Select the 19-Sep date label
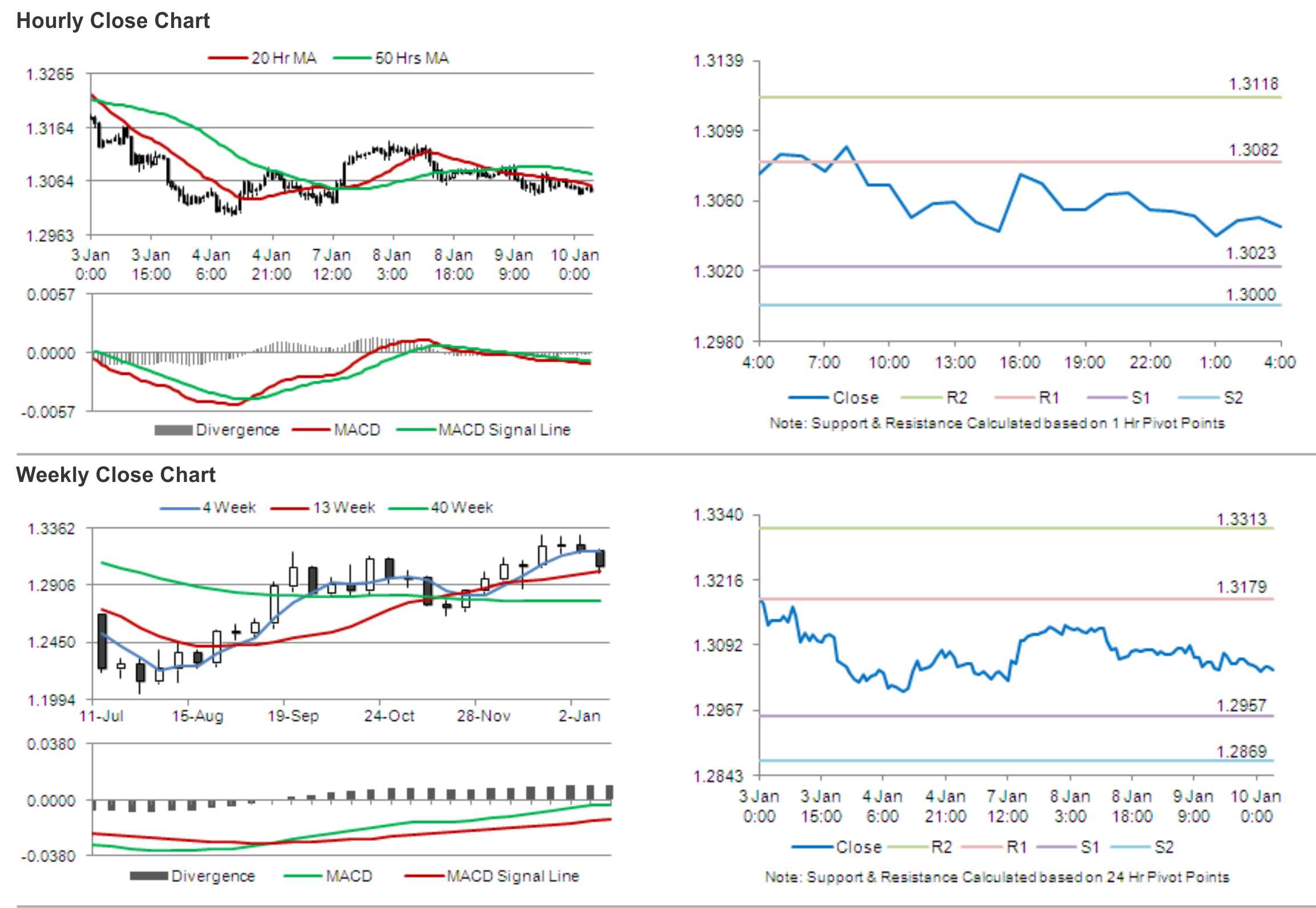The height and width of the screenshot is (908, 1316). [x=293, y=716]
